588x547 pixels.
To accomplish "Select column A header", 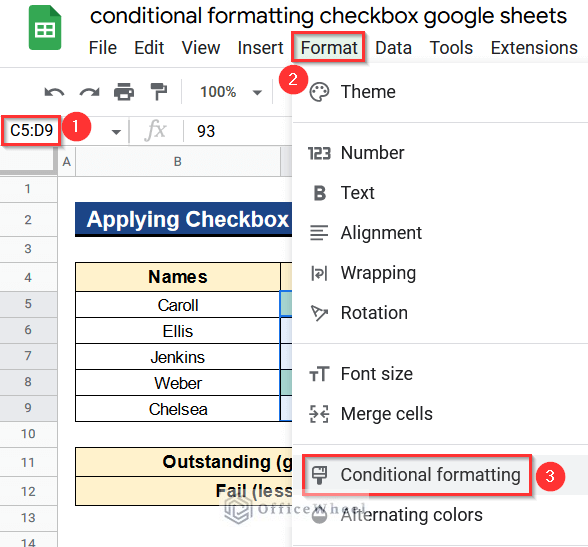I will pos(67,162).
